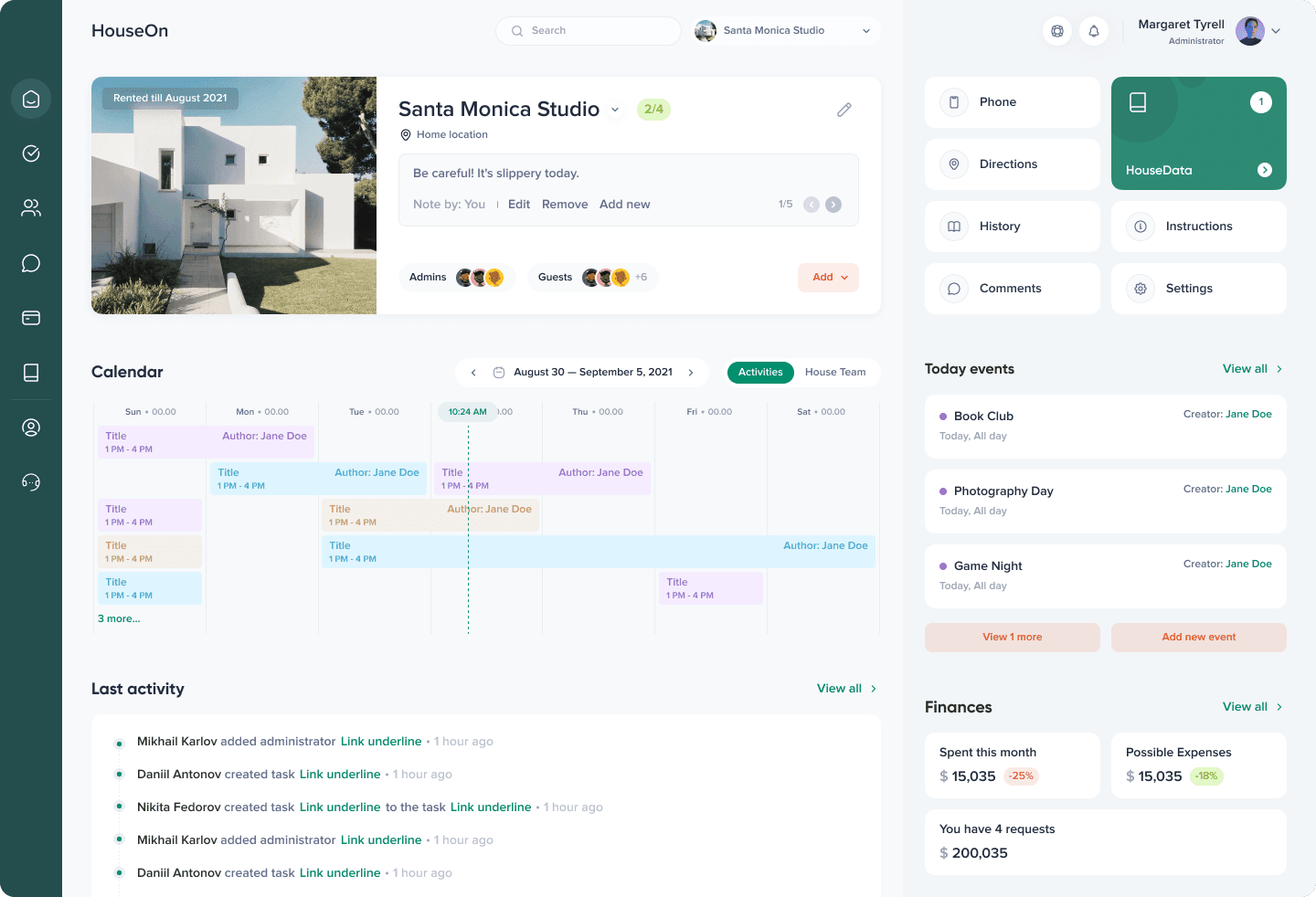The image size is (1316, 897).
Task: Click the Directions pin icon
Action: [954, 164]
